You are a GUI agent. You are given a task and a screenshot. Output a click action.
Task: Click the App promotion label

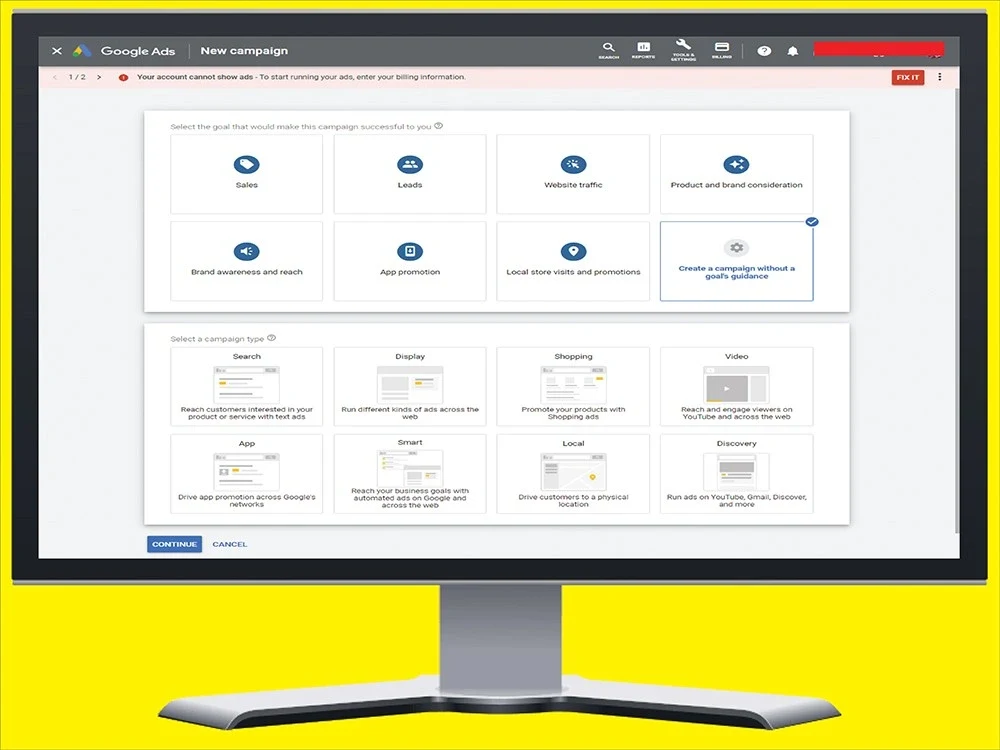pyautogui.click(x=409, y=272)
